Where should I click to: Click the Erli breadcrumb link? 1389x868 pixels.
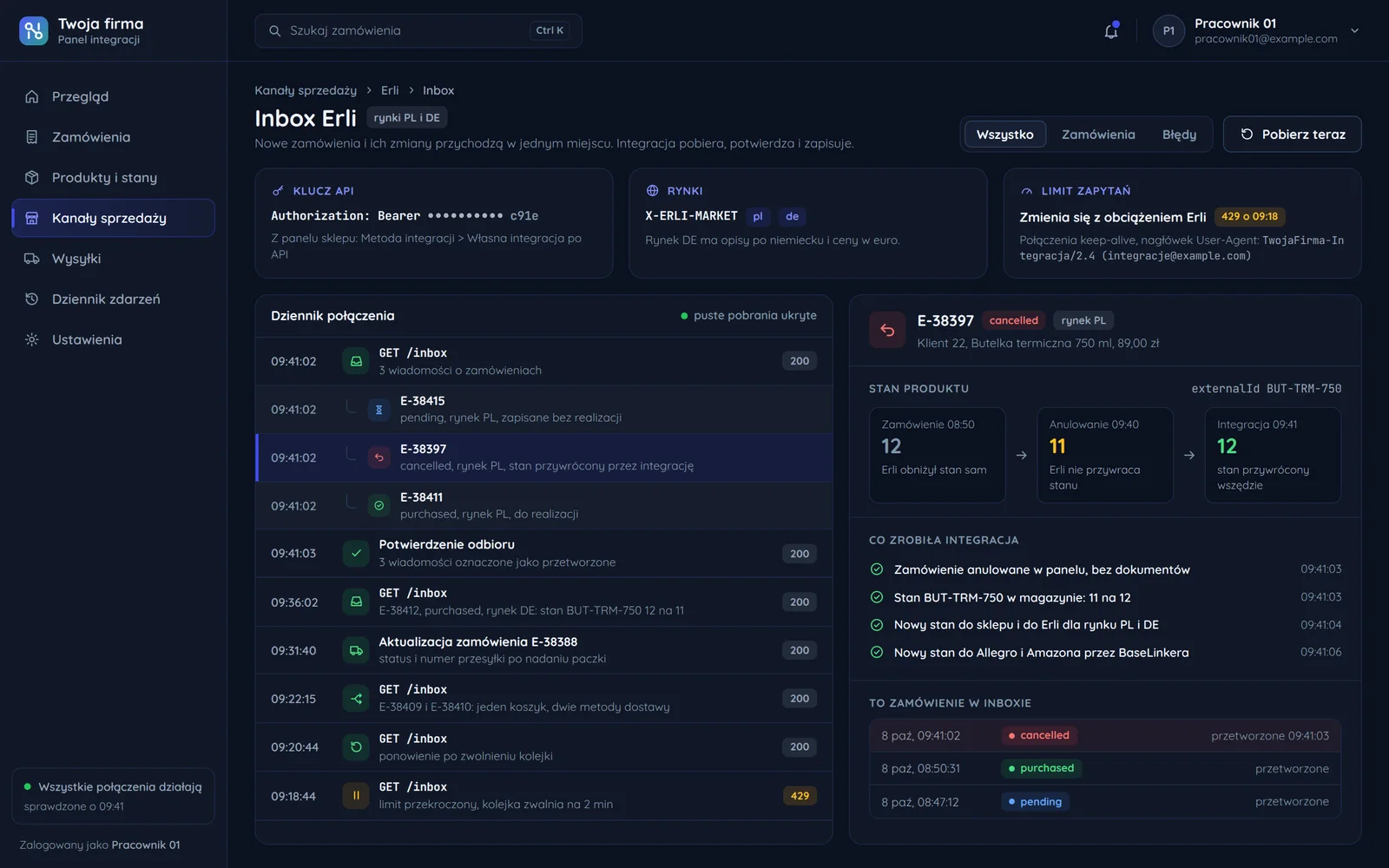click(390, 90)
